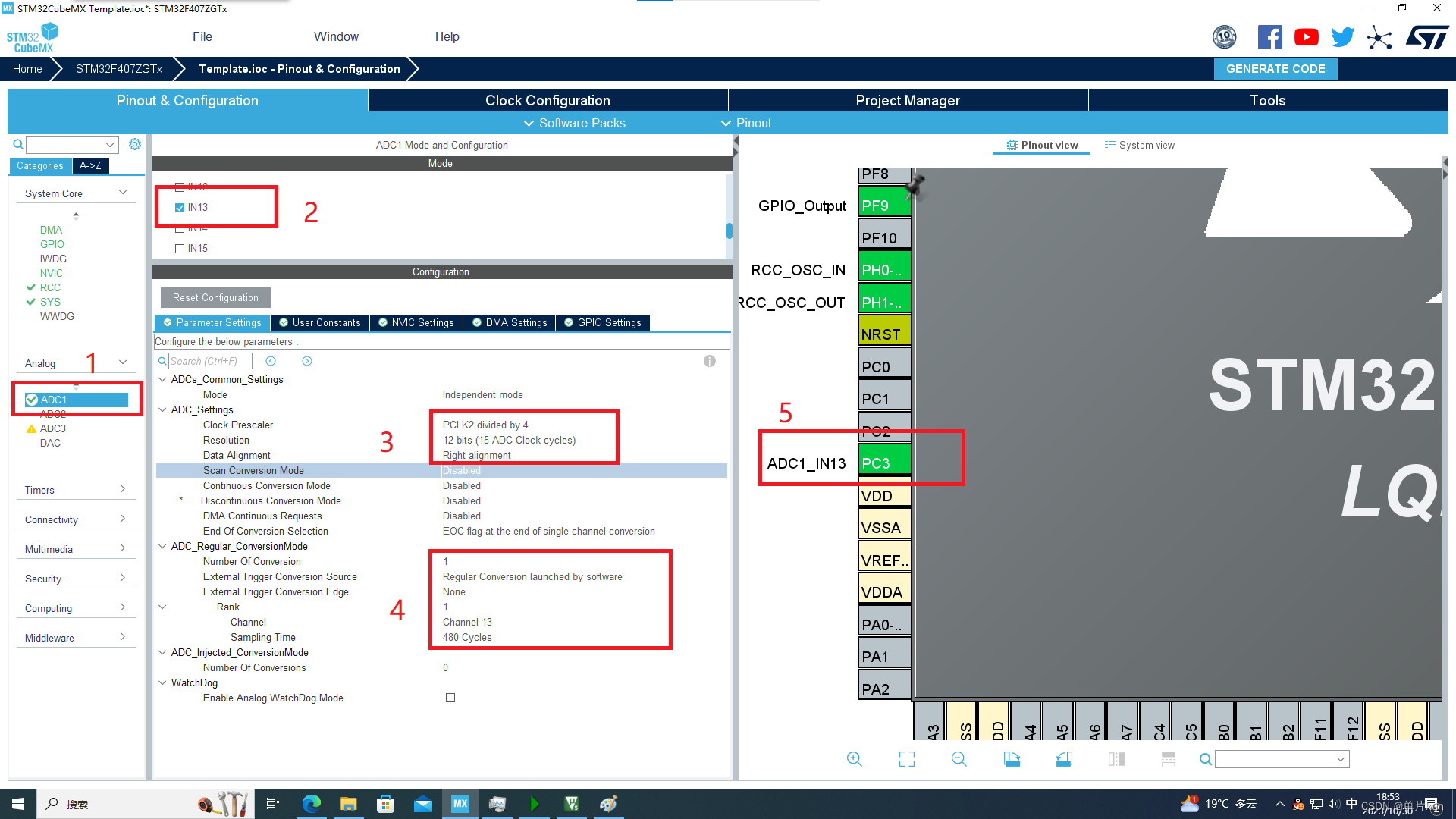1456x819 pixels.
Task: Uncheck the IN13 channel checkbox
Action: 180,208
